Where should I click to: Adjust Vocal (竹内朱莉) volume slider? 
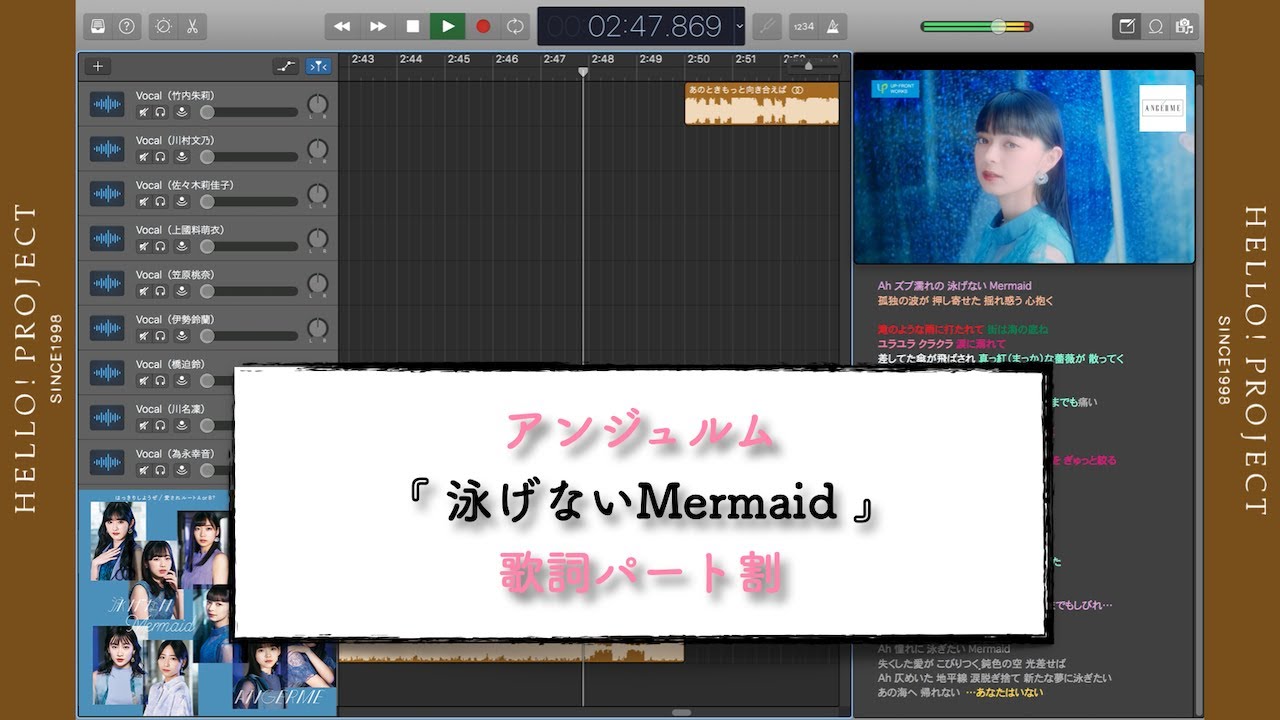pos(248,112)
